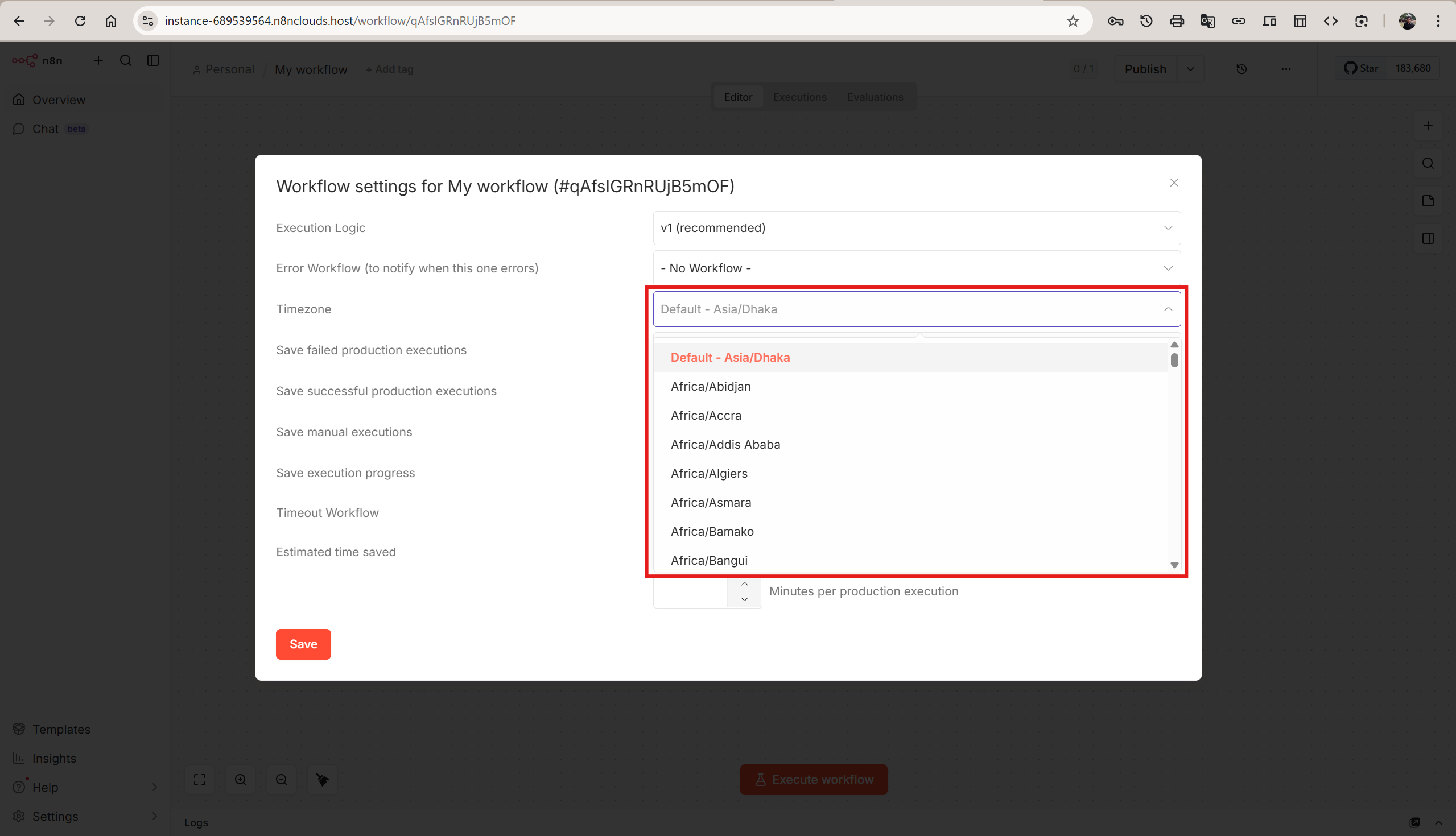Expand the Help submenu in sidebar
Viewport: 1456px width, 836px height.
[x=154, y=787]
